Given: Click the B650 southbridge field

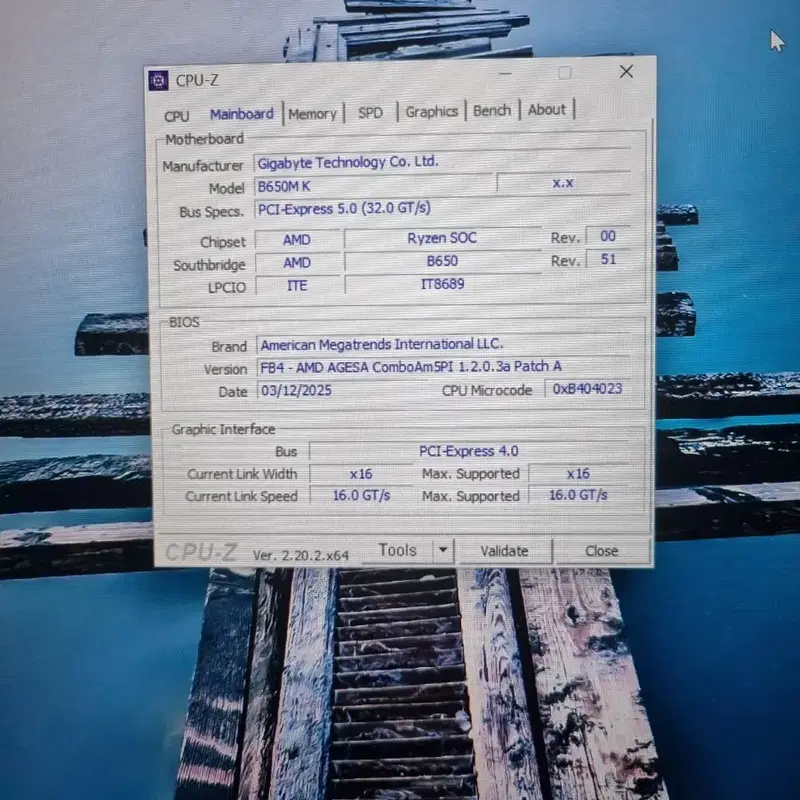Looking at the screenshot, I should (x=442, y=261).
